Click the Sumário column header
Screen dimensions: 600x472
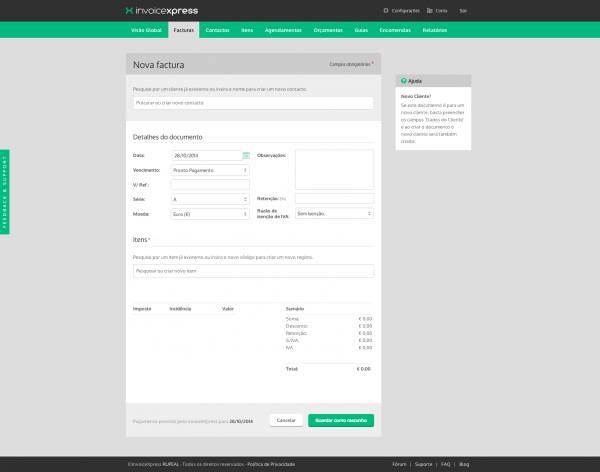coord(295,309)
